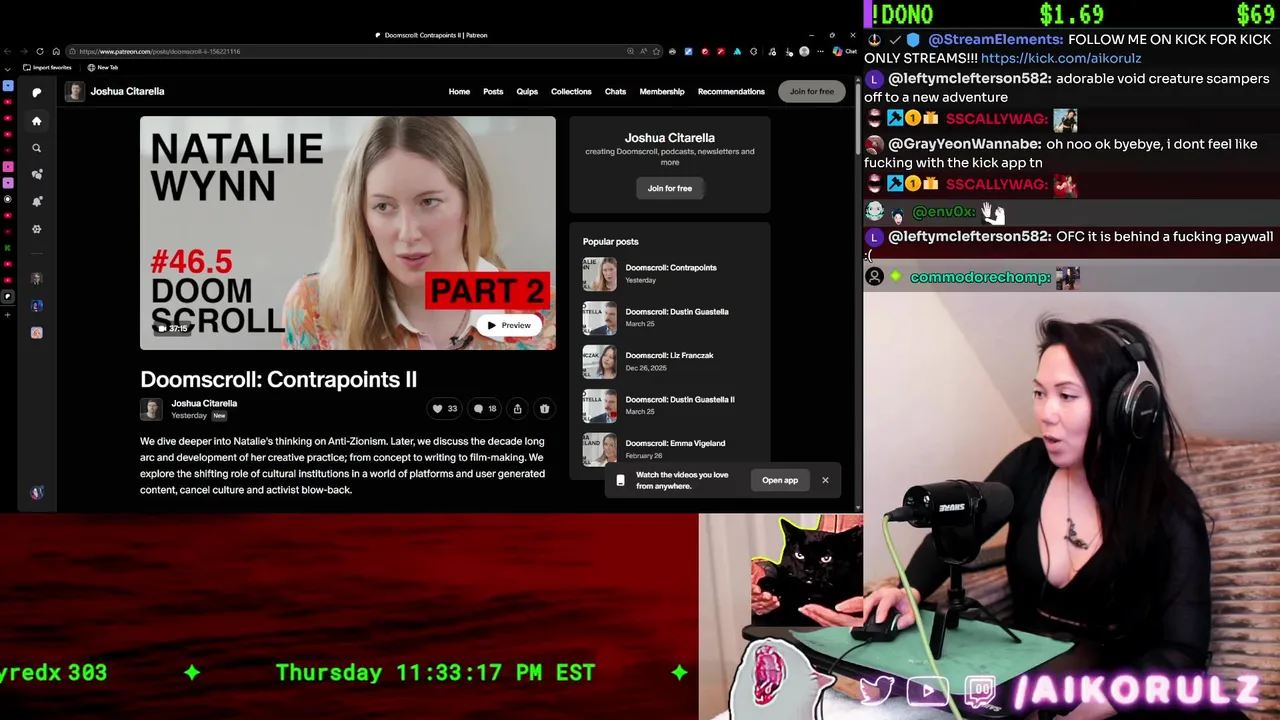Open Chats tab
The image size is (1280, 720).
[615, 91]
